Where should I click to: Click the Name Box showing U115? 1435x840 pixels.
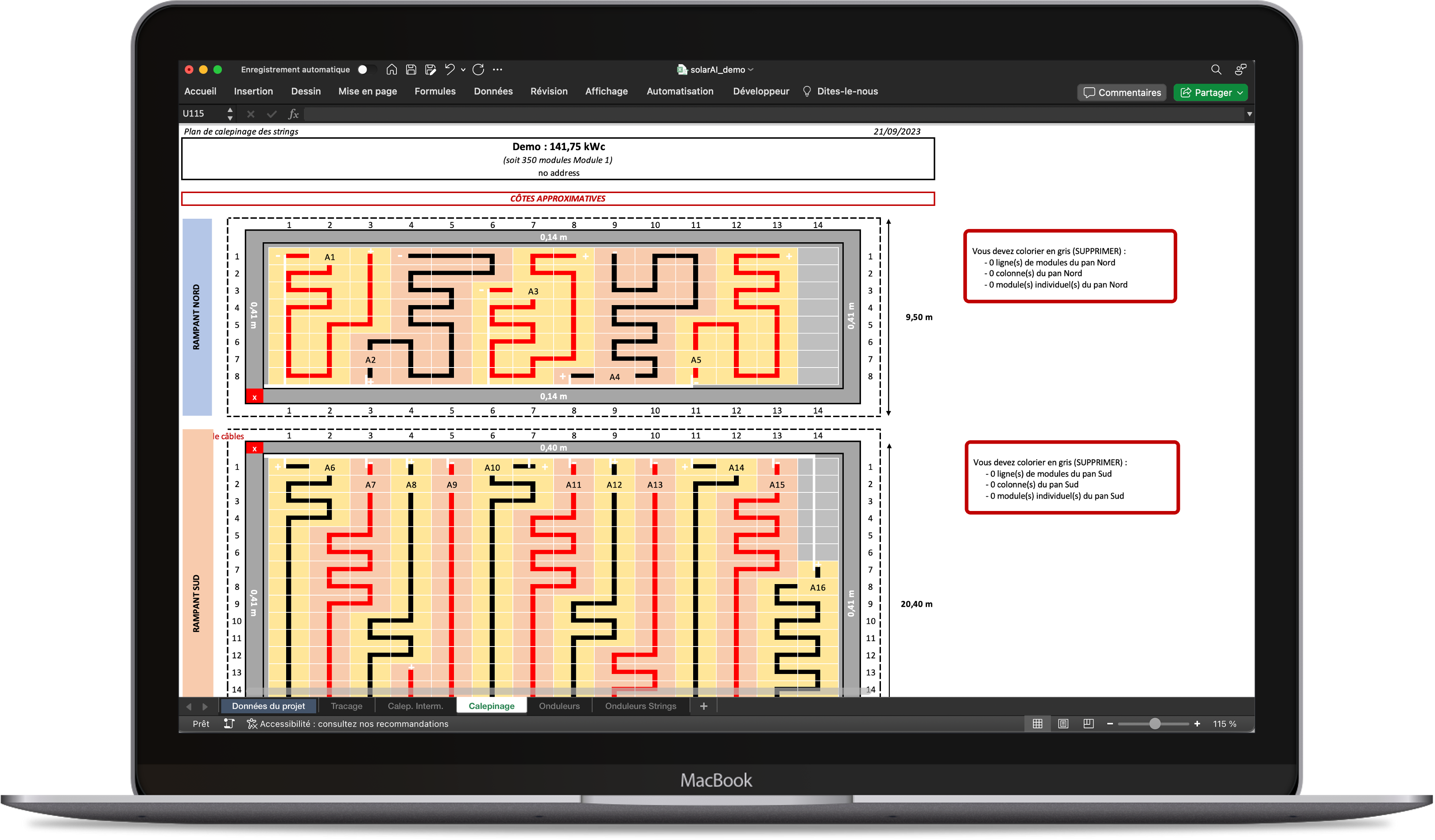tap(202, 113)
